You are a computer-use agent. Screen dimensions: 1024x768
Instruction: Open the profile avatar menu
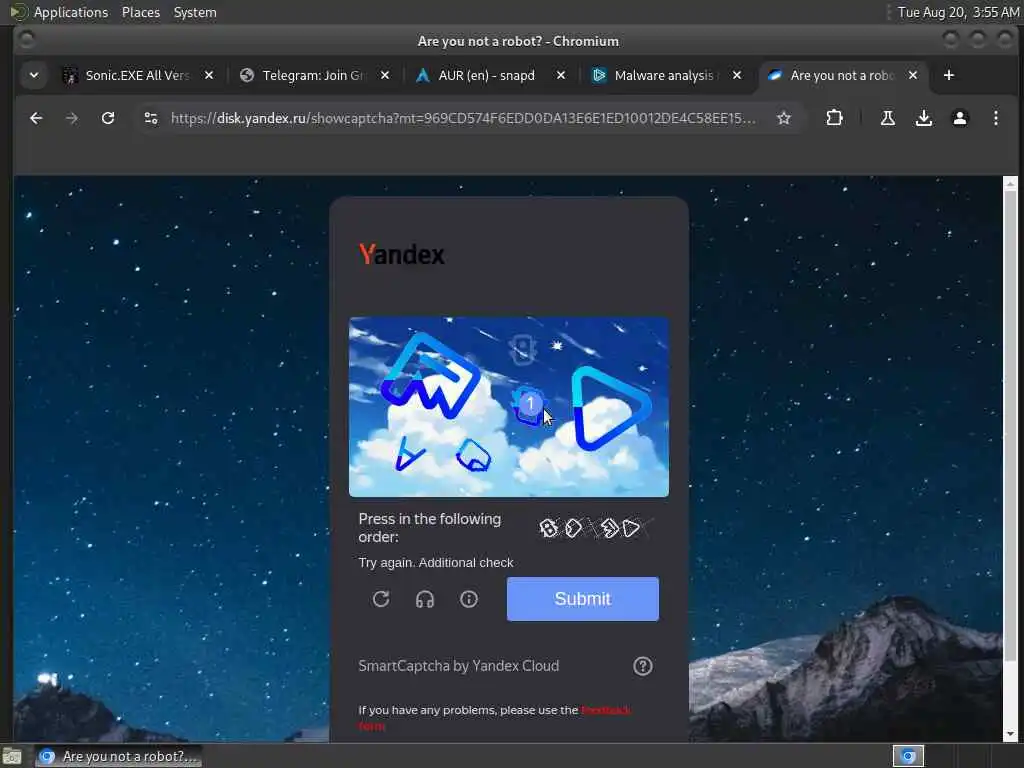point(959,118)
